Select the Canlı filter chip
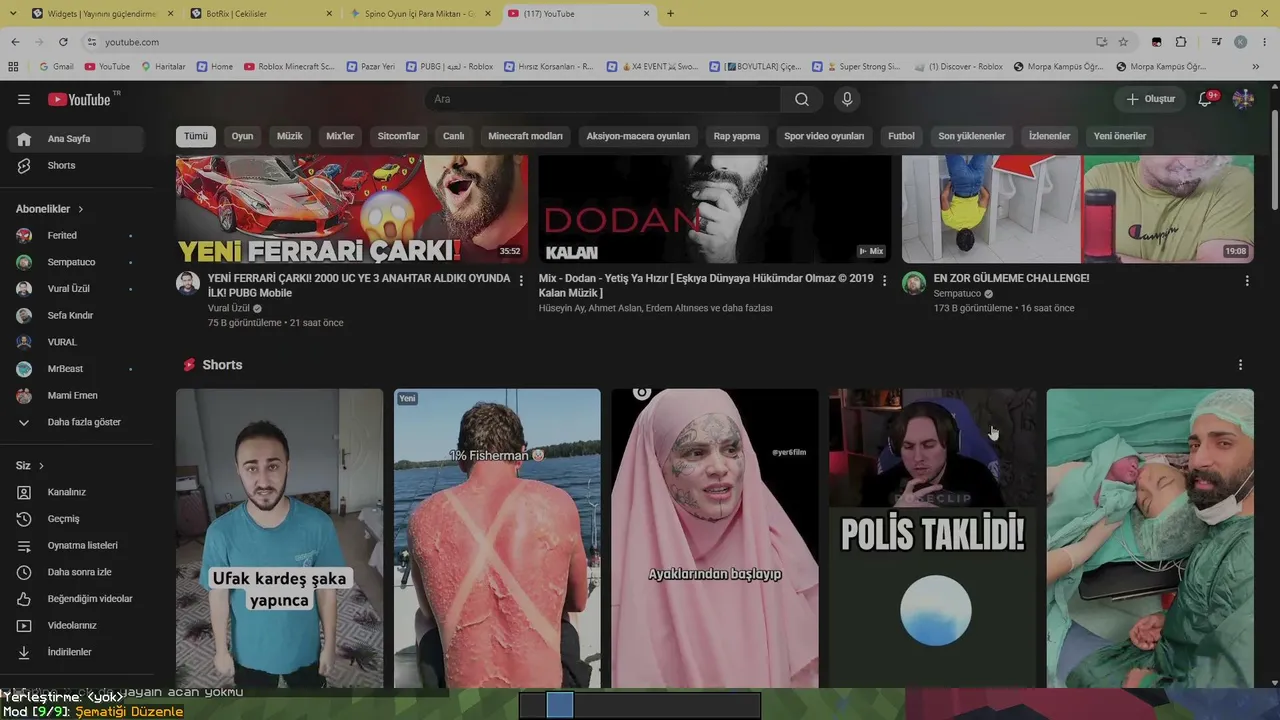The height and width of the screenshot is (720, 1280). pyautogui.click(x=454, y=136)
